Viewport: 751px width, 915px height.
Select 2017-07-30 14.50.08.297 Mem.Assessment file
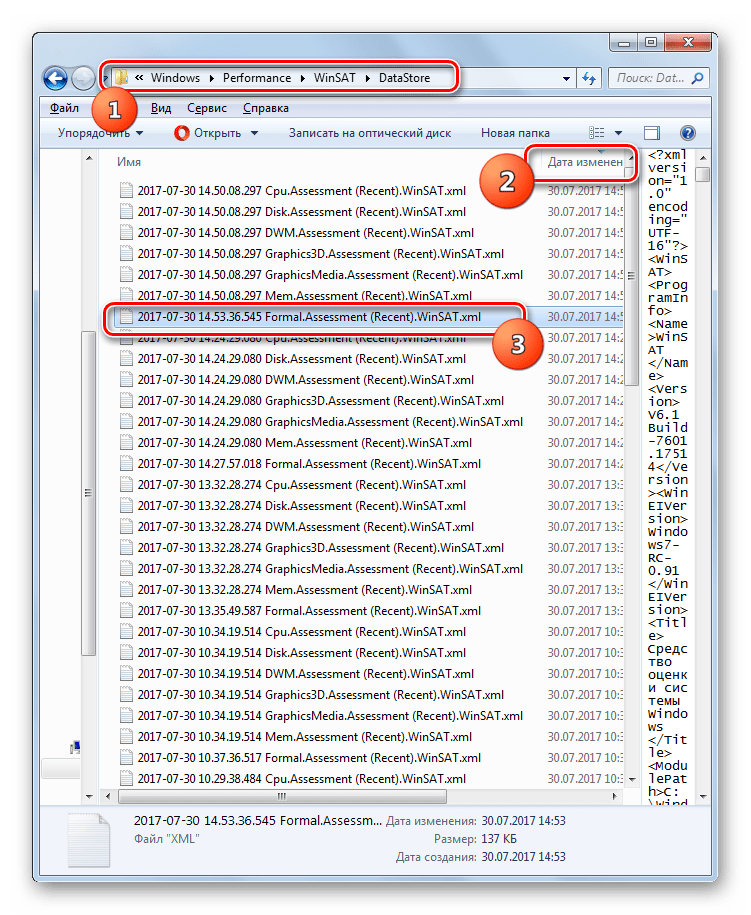coord(305,296)
